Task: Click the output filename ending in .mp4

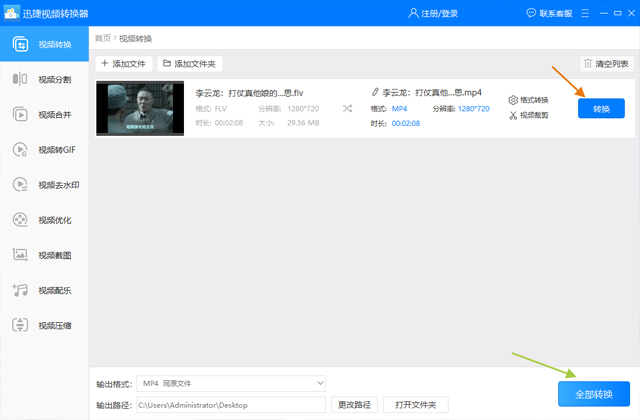Action: [x=432, y=93]
